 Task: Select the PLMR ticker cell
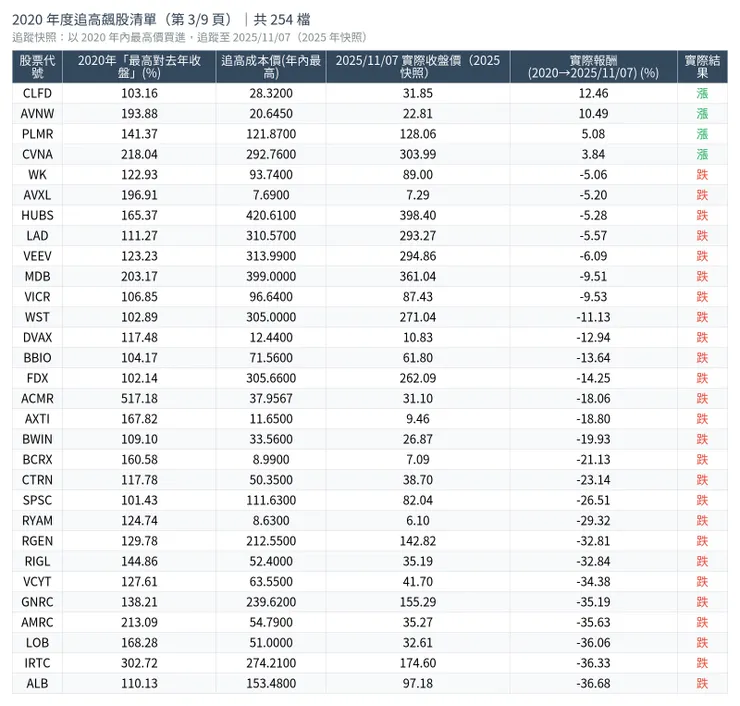click(37, 134)
